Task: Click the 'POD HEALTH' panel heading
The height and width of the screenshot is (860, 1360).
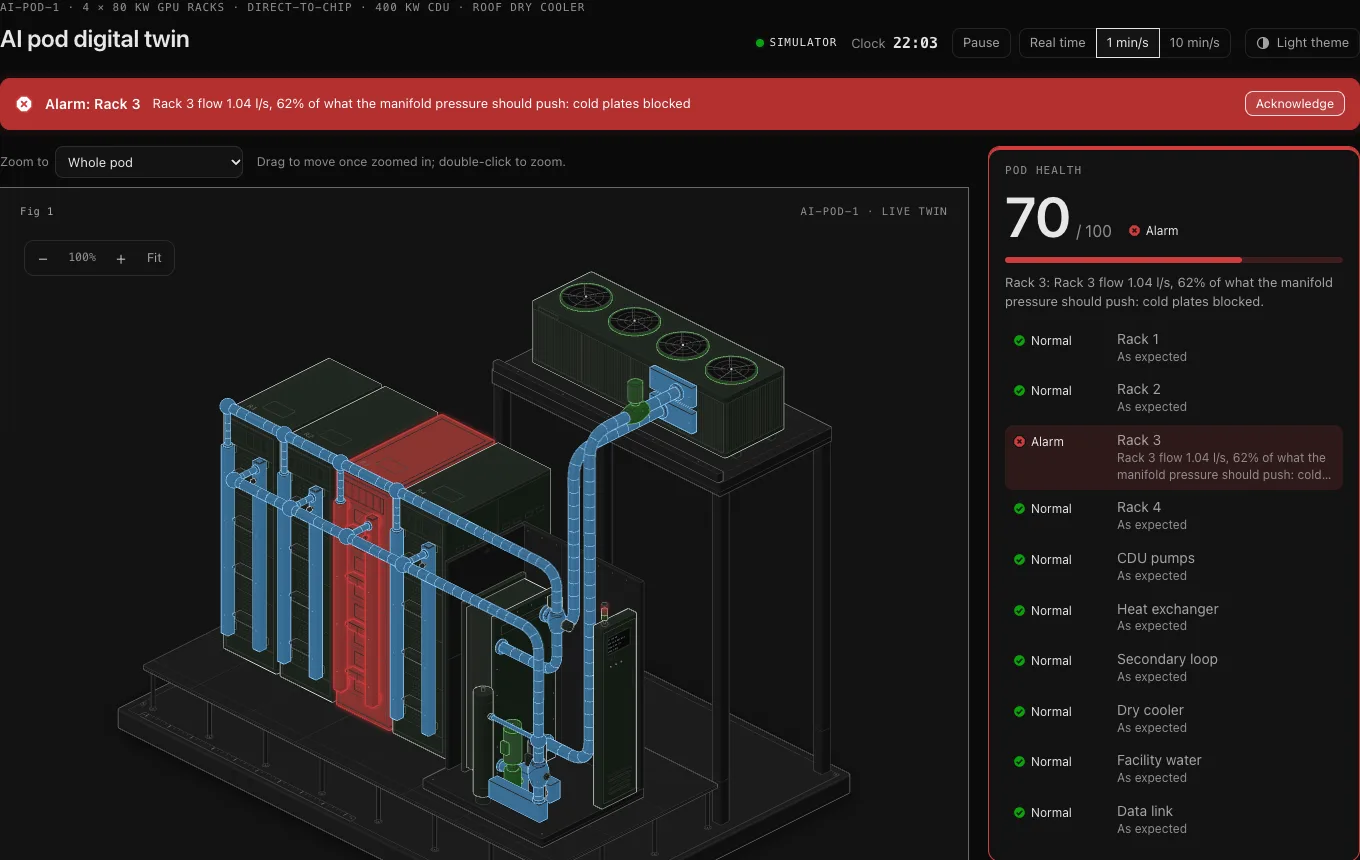Action: 1043,170
